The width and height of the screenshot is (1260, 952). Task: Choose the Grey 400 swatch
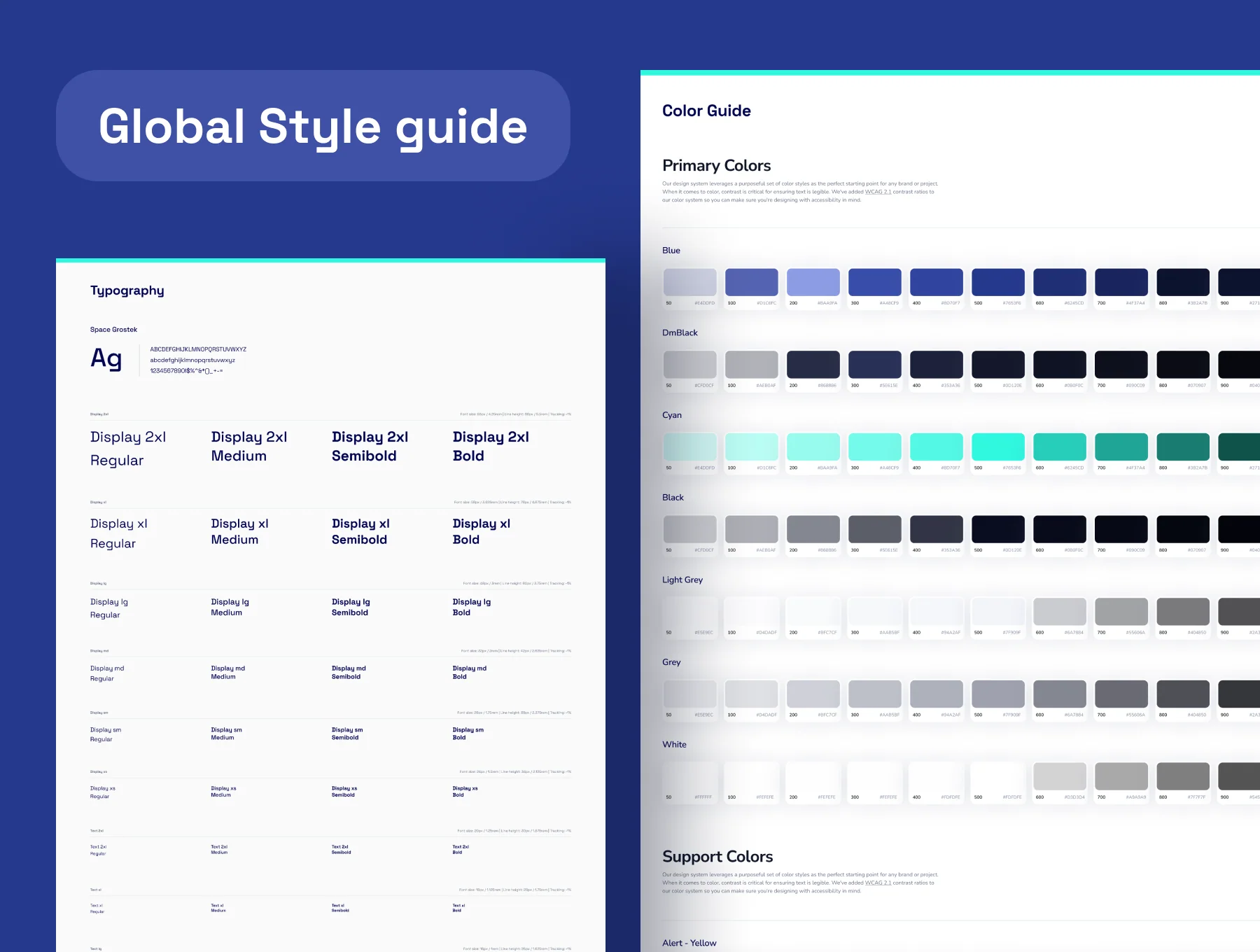point(936,694)
